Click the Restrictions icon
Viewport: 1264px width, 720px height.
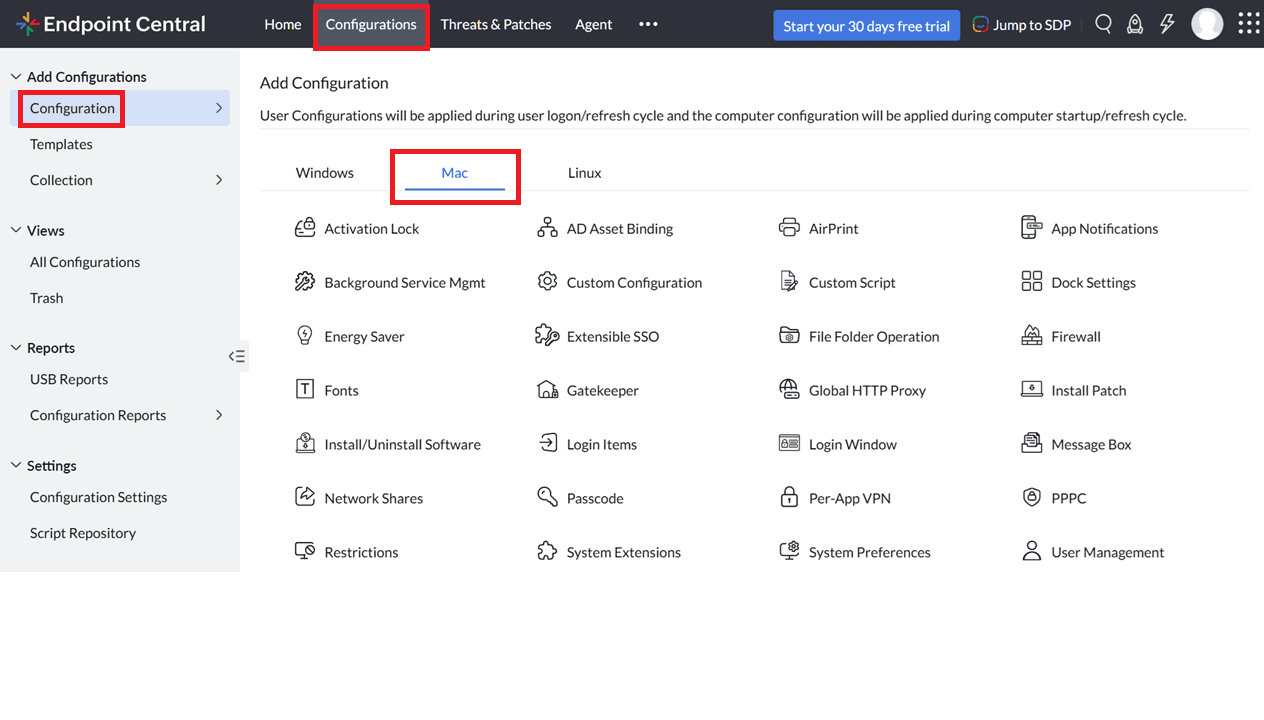pos(305,552)
